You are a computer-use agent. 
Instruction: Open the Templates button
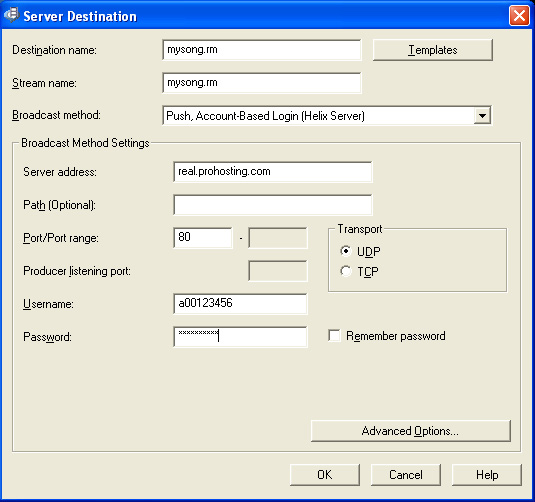(433, 50)
